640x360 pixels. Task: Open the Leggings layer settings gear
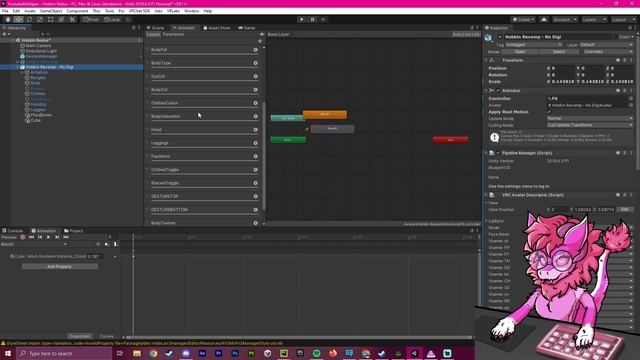coord(256,143)
